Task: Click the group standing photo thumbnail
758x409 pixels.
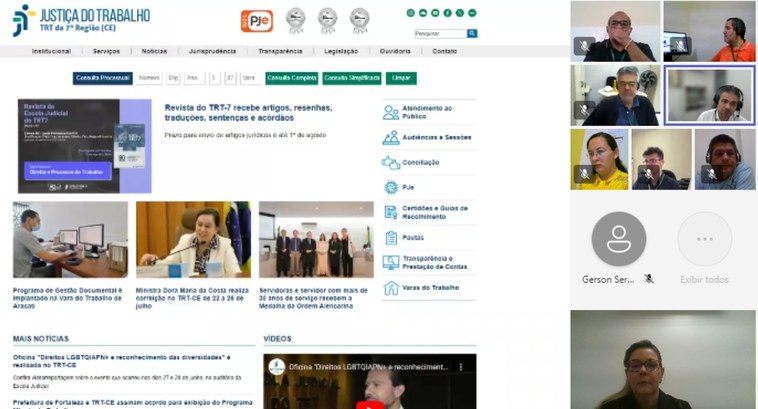Action: [x=316, y=240]
